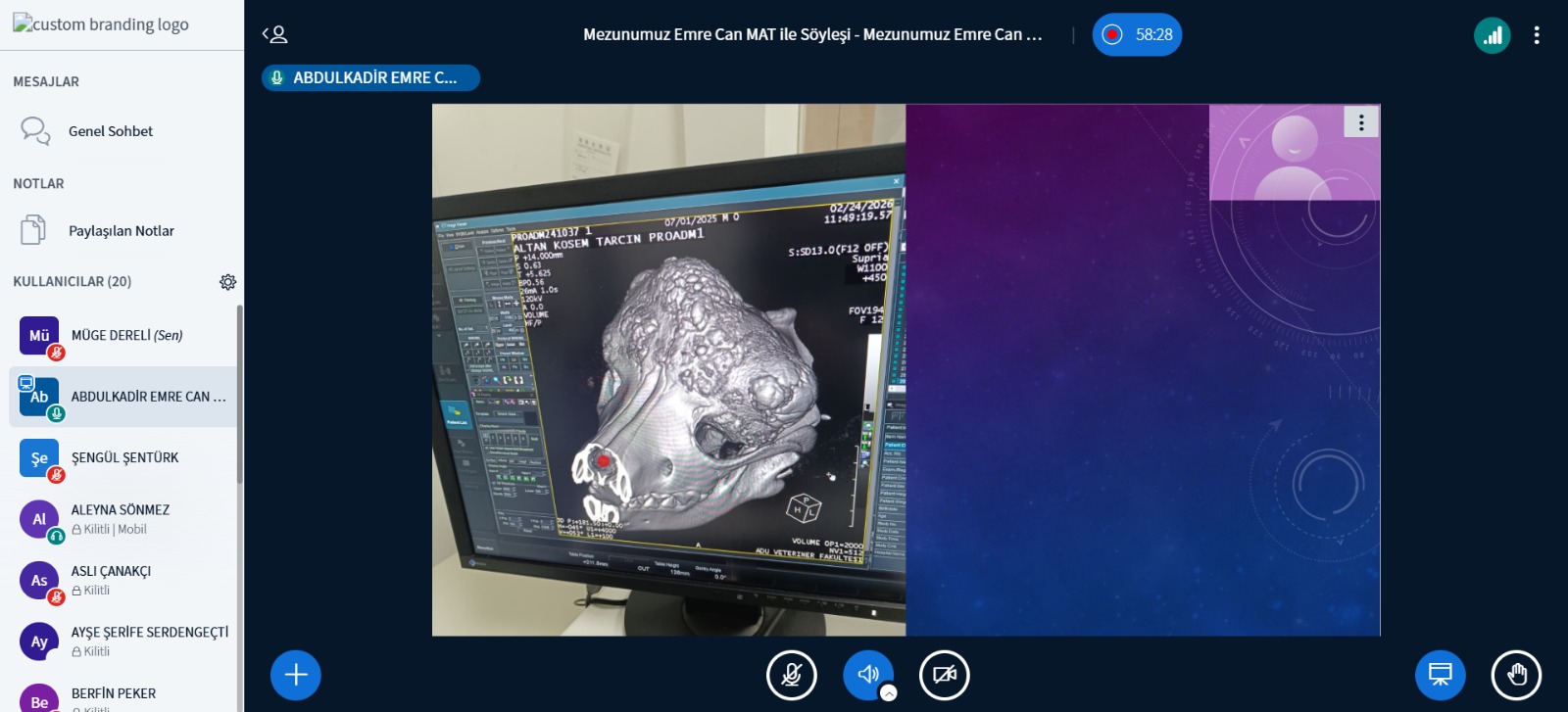Open Genel Sohbet chat

click(110, 131)
